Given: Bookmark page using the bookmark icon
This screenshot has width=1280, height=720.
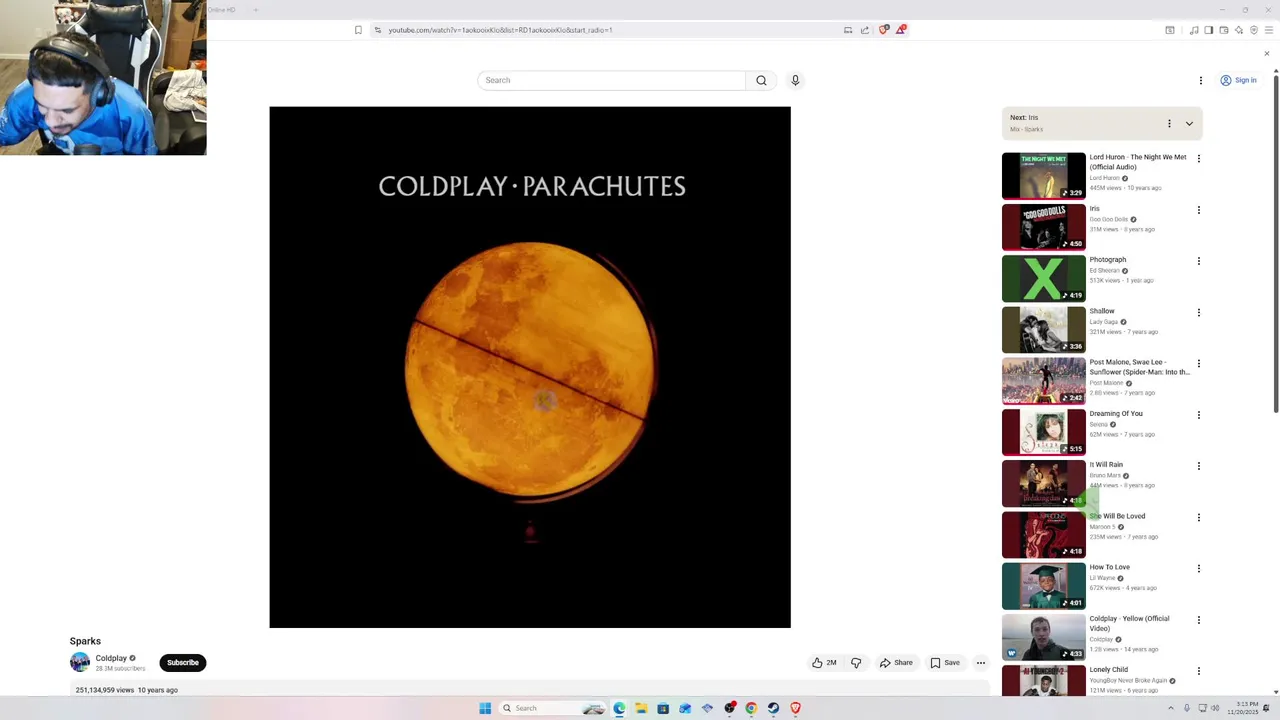Looking at the screenshot, I should 358,30.
